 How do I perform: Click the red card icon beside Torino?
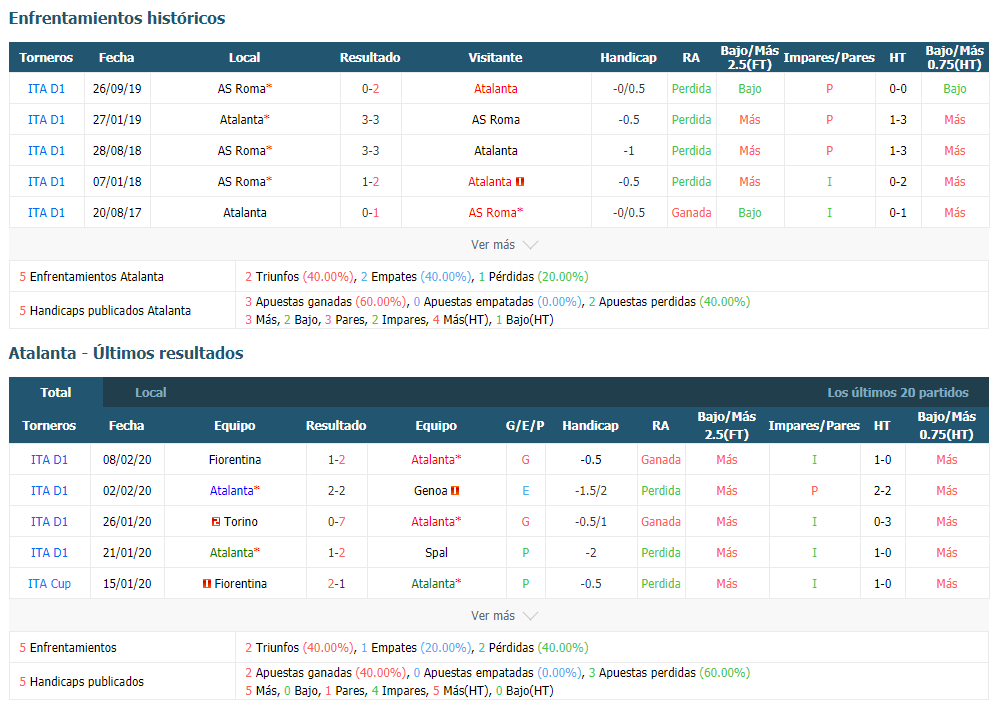coord(216,521)
